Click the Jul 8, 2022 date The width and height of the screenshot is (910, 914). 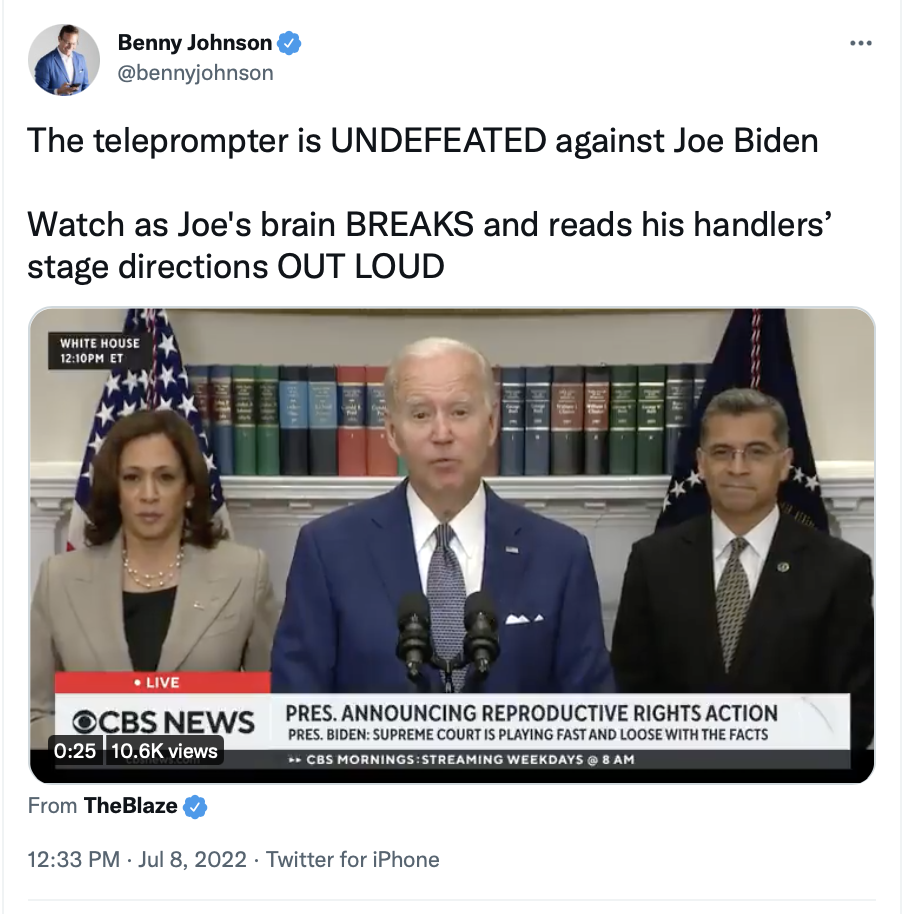tap(192, 859)
